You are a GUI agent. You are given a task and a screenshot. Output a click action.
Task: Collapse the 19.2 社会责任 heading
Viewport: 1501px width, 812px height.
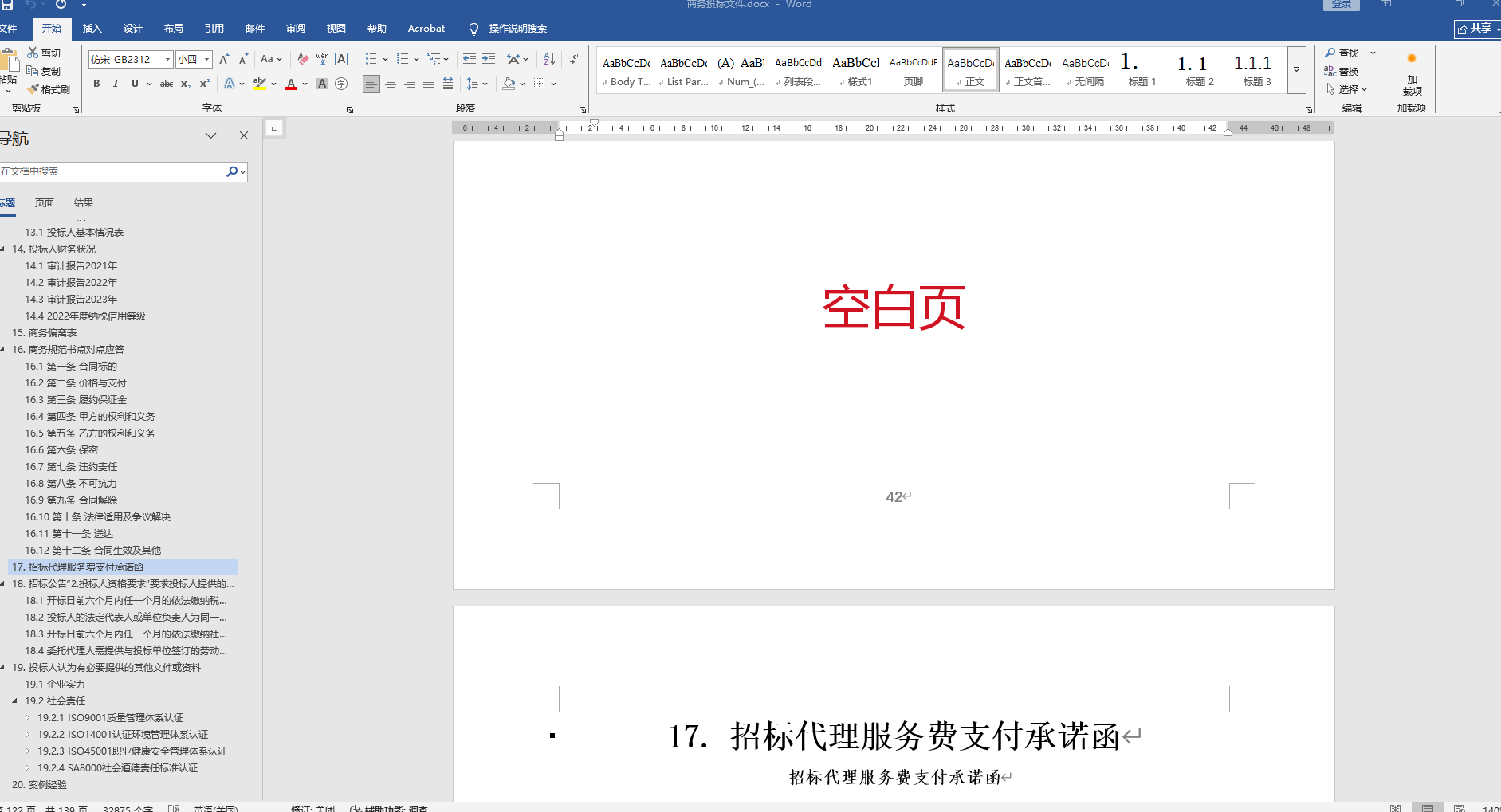[x=14, y=701]
